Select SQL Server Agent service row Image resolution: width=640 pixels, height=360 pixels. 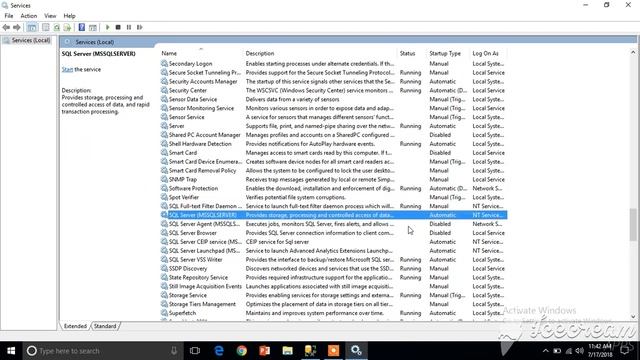(333, 224)
